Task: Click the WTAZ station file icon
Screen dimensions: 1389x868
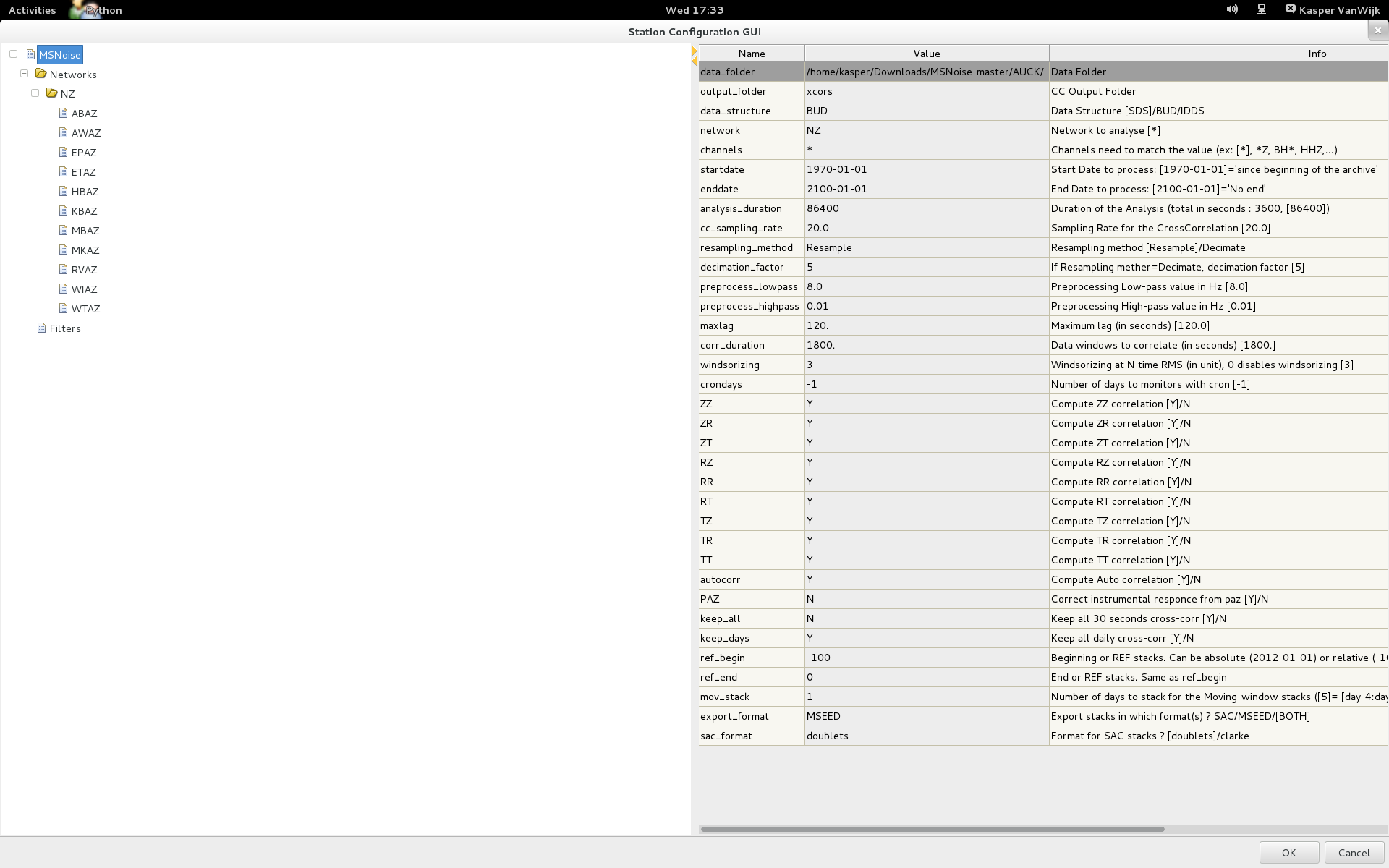Action: 63,308
